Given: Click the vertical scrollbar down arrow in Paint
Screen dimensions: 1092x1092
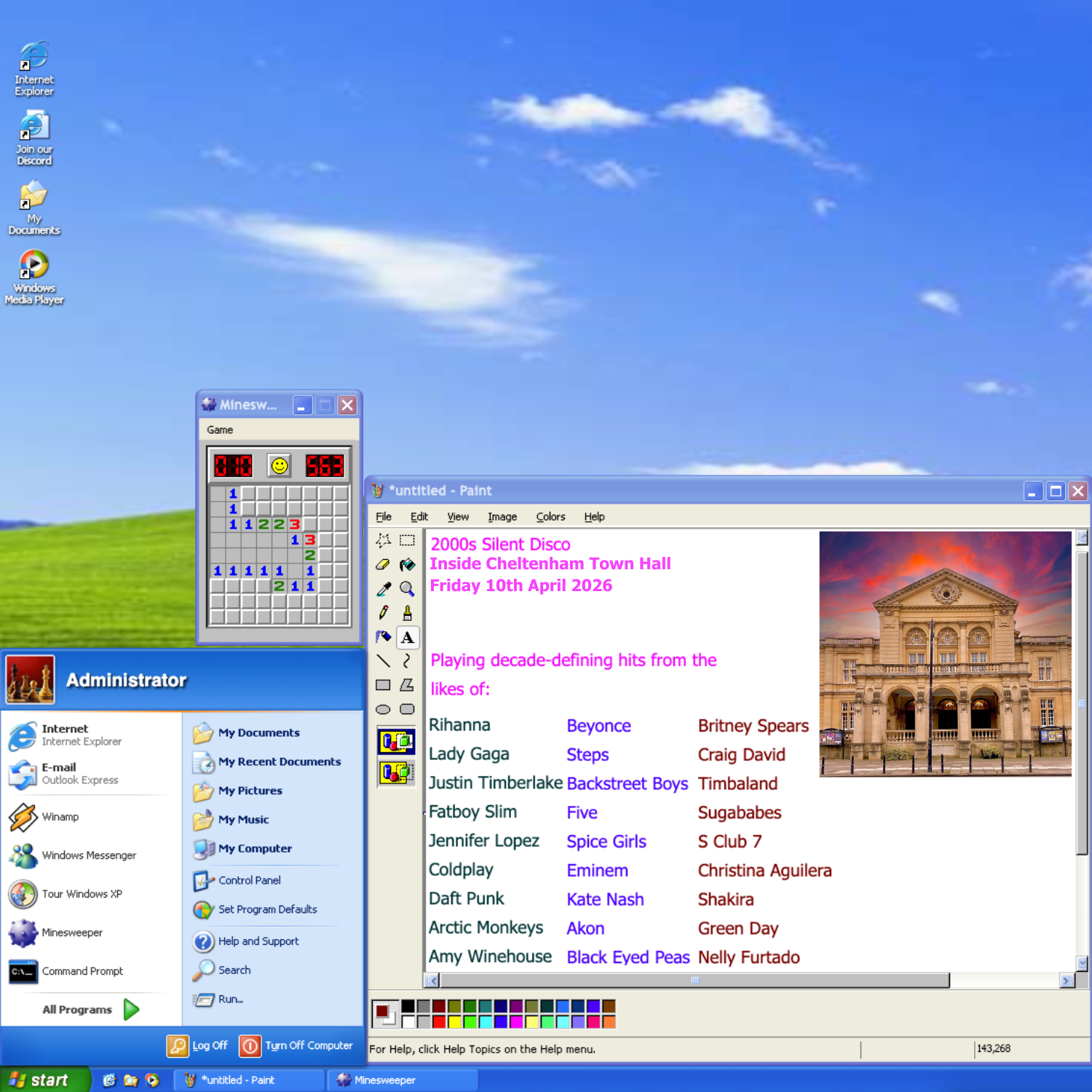Looking at the screenshot, I should [1083, 964].
